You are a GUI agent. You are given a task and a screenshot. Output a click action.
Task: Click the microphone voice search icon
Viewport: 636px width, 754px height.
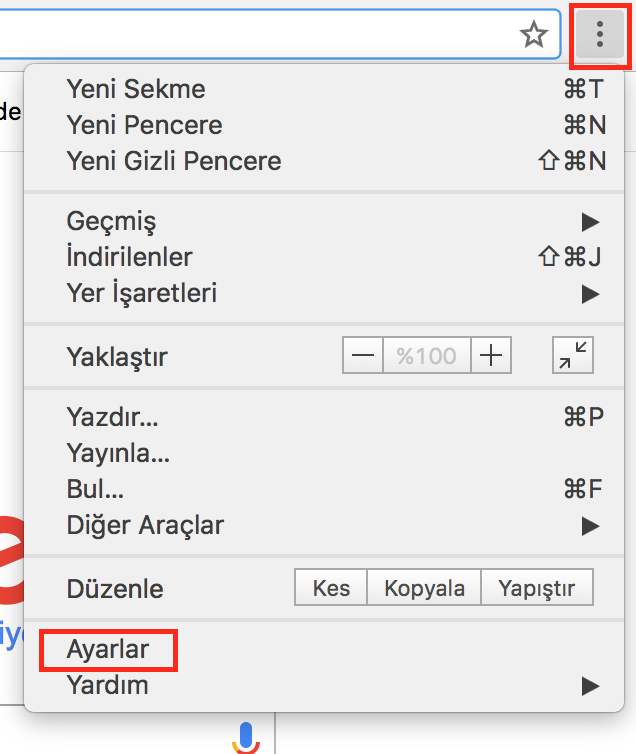pos(246,738)
